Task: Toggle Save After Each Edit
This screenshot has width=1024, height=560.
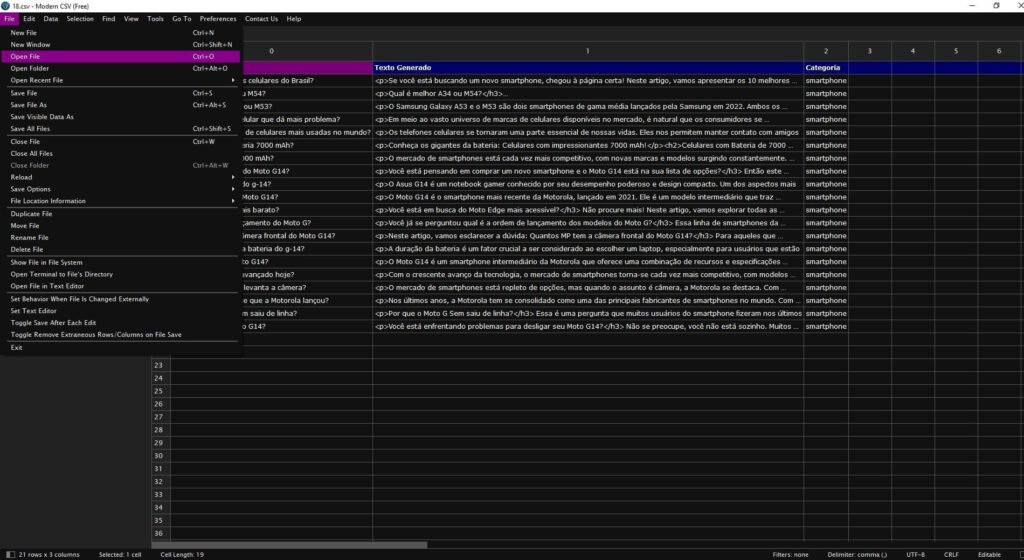Action: [120, 322]
